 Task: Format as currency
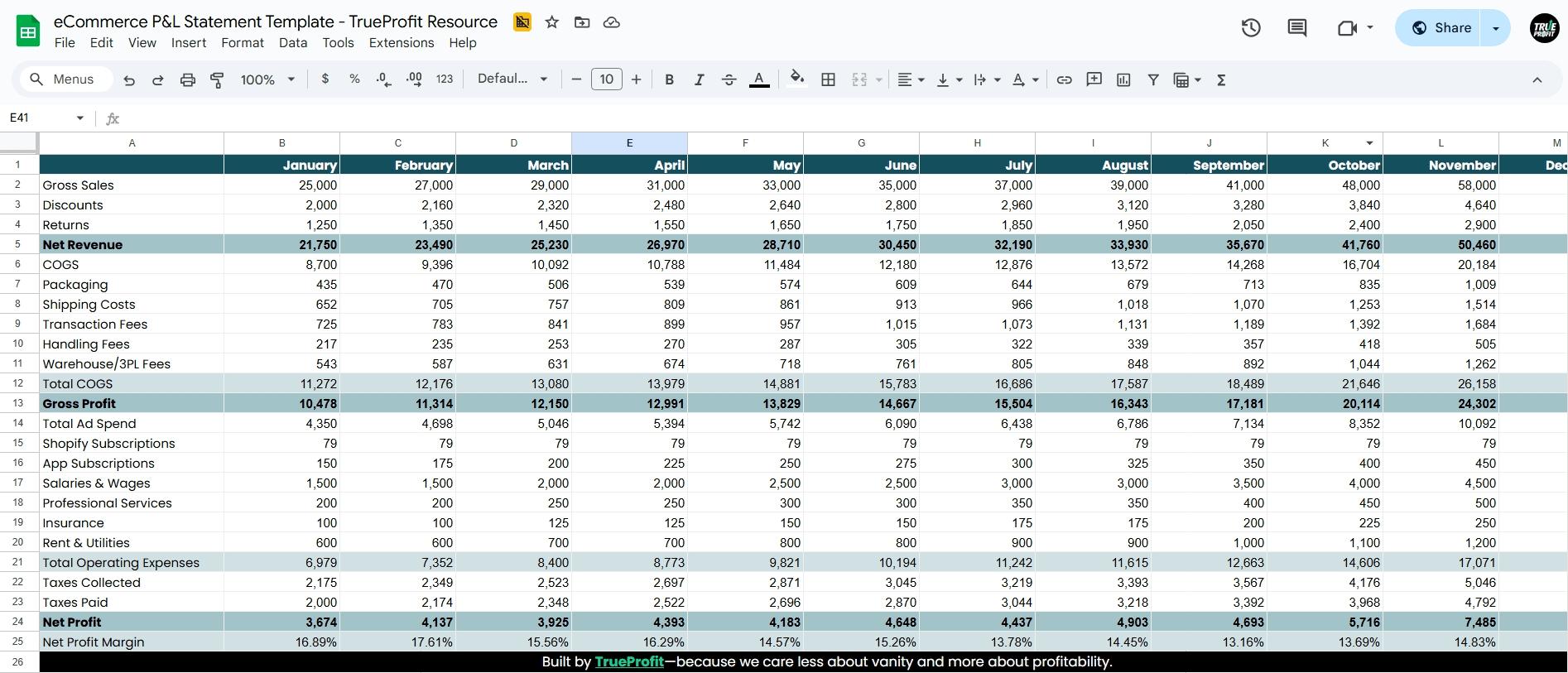(x=325, y=79)
